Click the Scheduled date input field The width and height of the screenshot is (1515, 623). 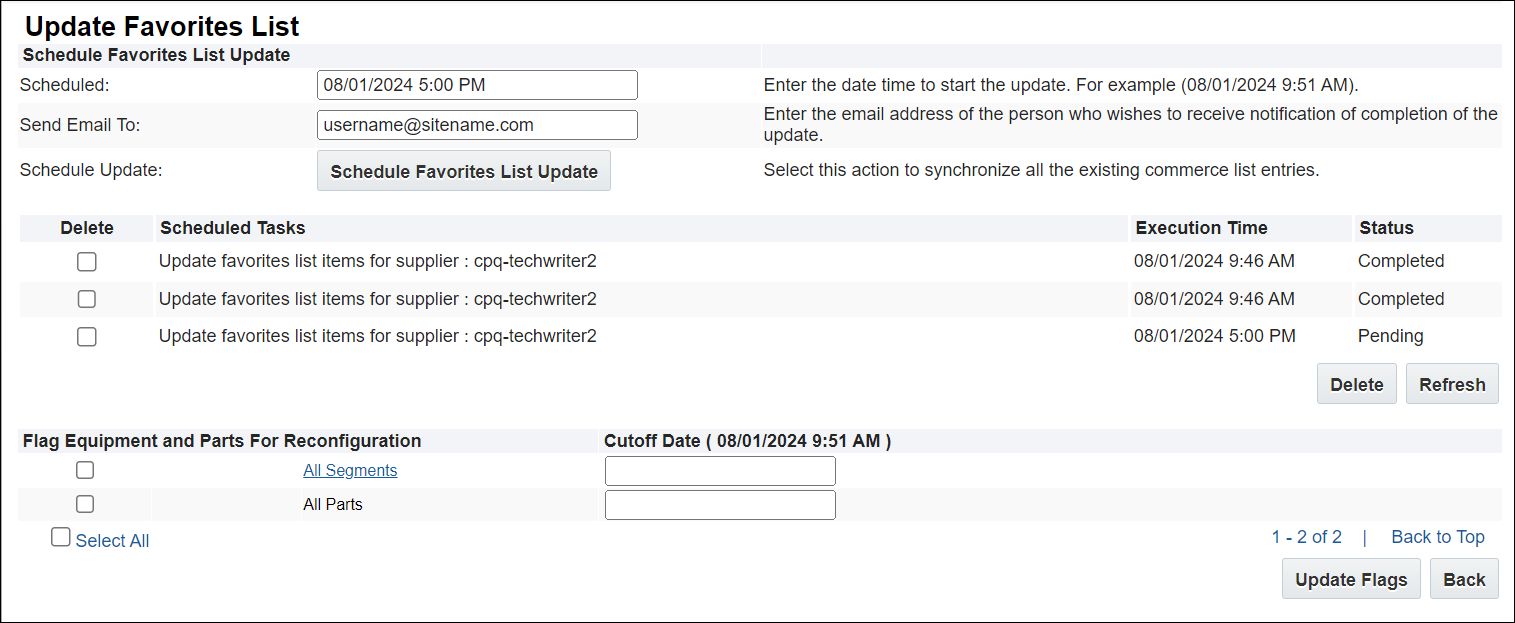[x=477, y=85]
